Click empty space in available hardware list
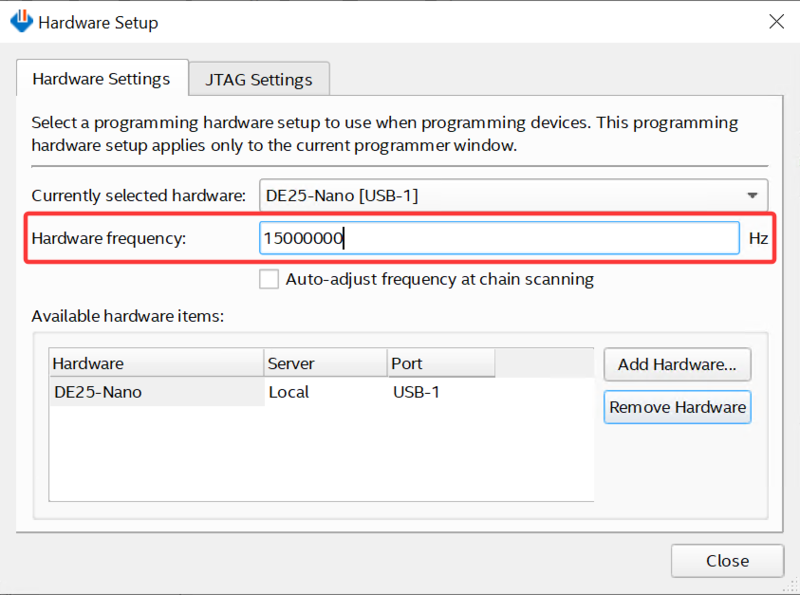Image resolution: width=800 pixels, height=595 pixels. pos(321,454)
